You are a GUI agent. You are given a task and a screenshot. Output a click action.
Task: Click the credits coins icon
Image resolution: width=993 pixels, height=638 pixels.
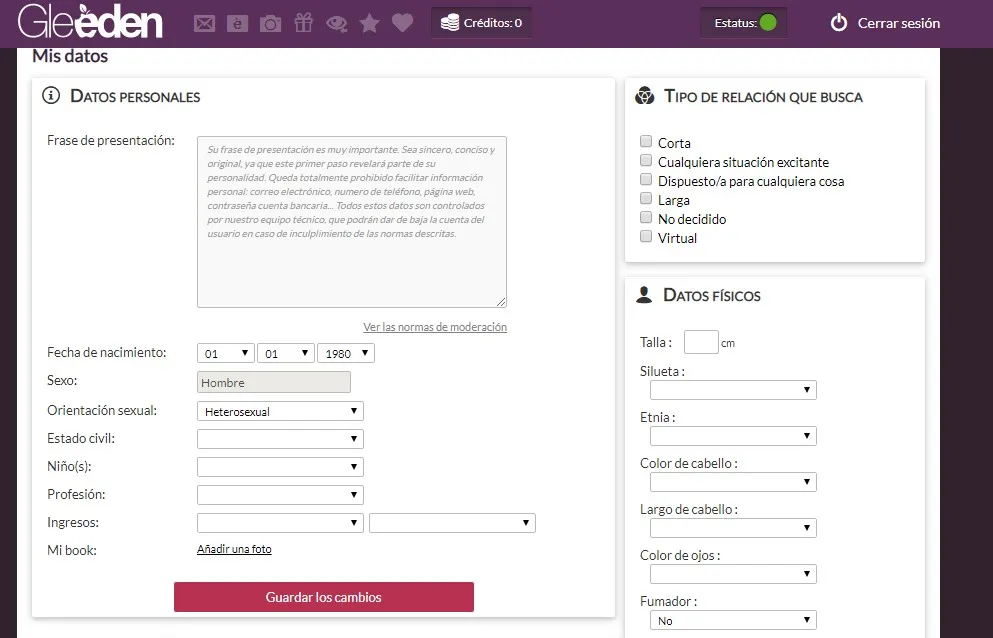450,23
